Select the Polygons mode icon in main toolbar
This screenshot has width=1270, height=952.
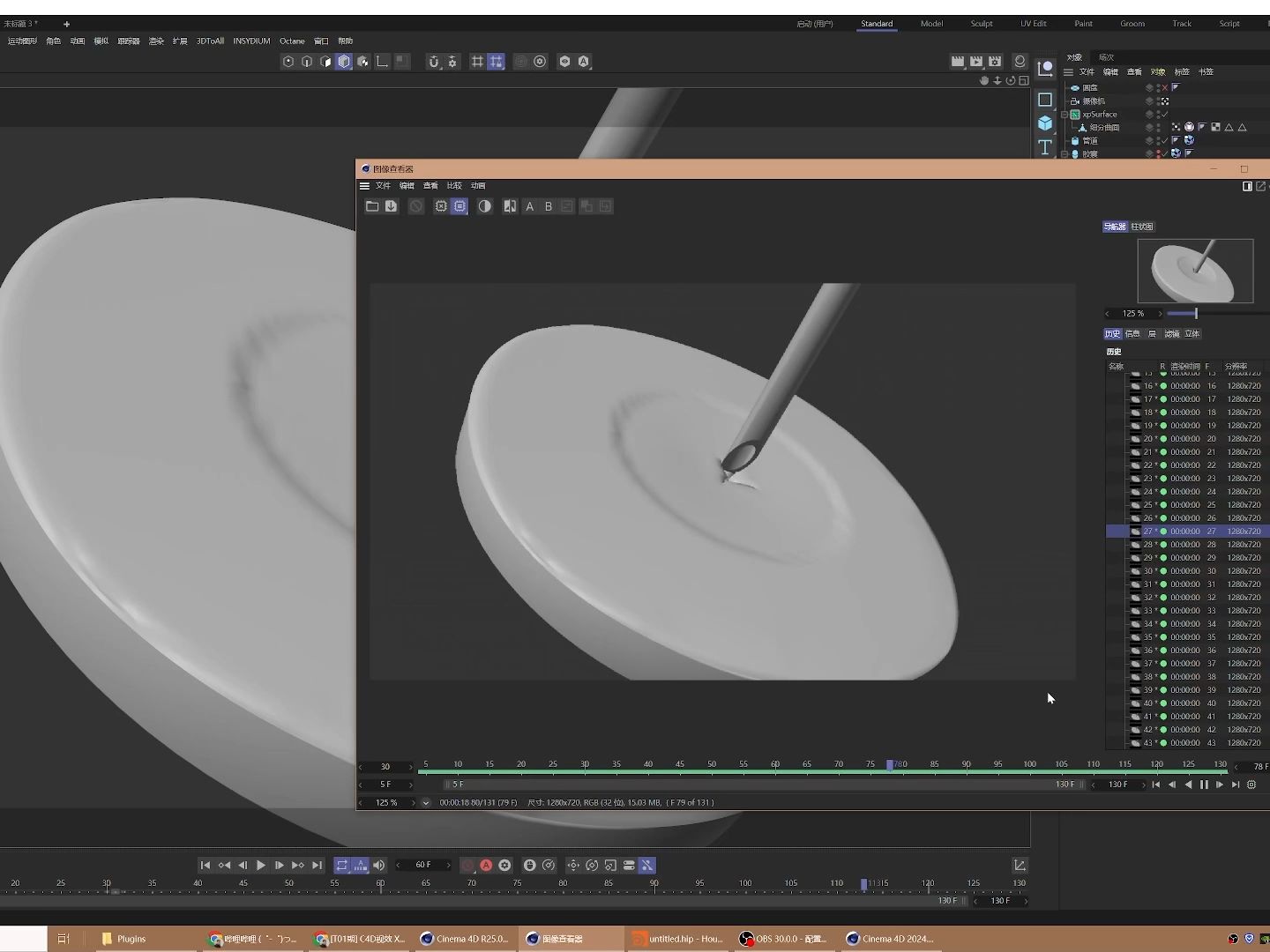click(325, 62)
